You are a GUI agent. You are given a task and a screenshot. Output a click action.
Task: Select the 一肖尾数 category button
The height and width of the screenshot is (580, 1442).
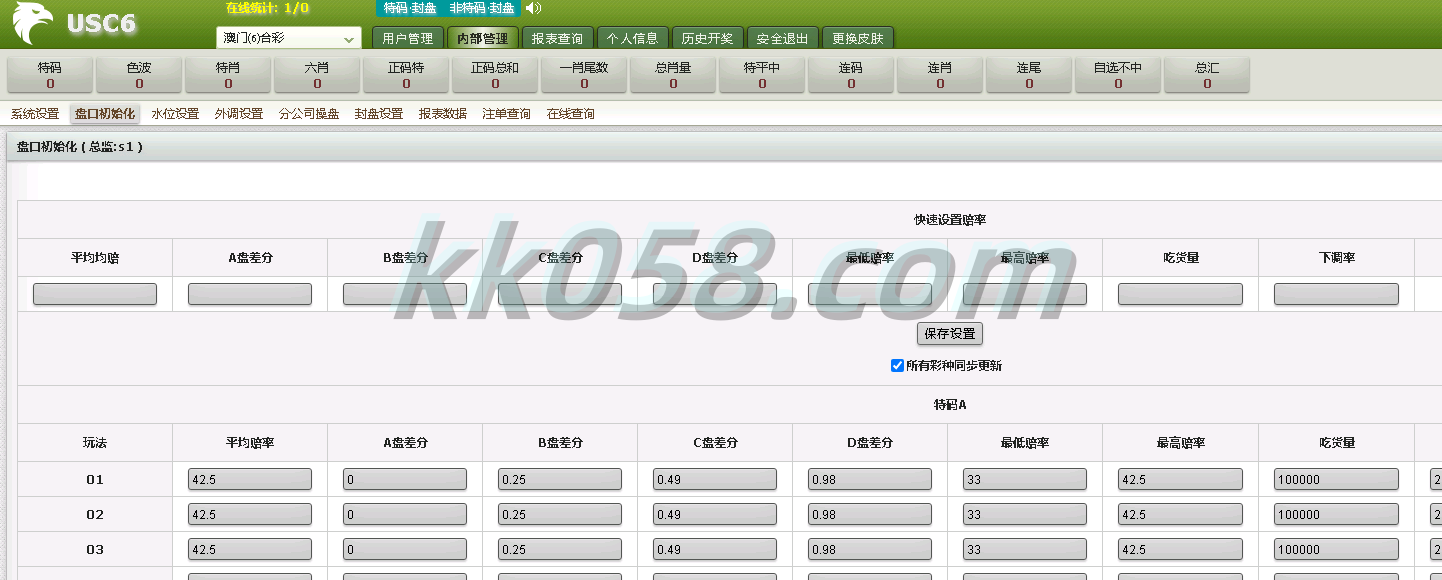pos(584,75)
